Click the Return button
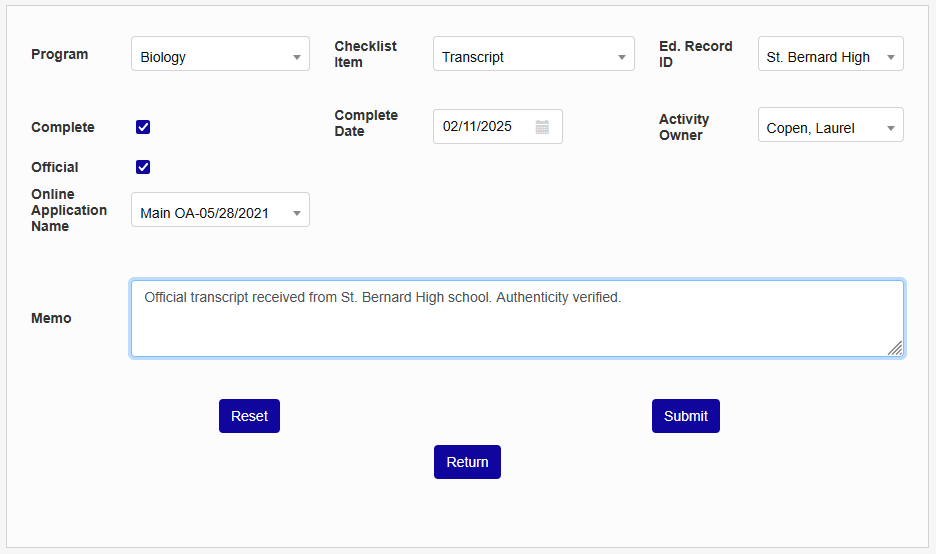This screenshot has width=936, height=554. (x=467, y=462)
